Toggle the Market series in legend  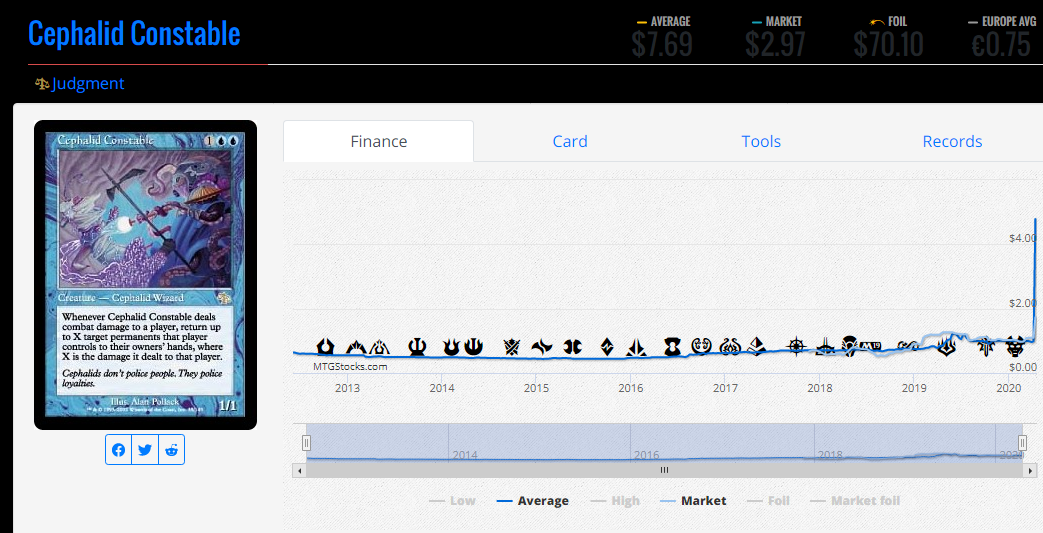(692, 501)
